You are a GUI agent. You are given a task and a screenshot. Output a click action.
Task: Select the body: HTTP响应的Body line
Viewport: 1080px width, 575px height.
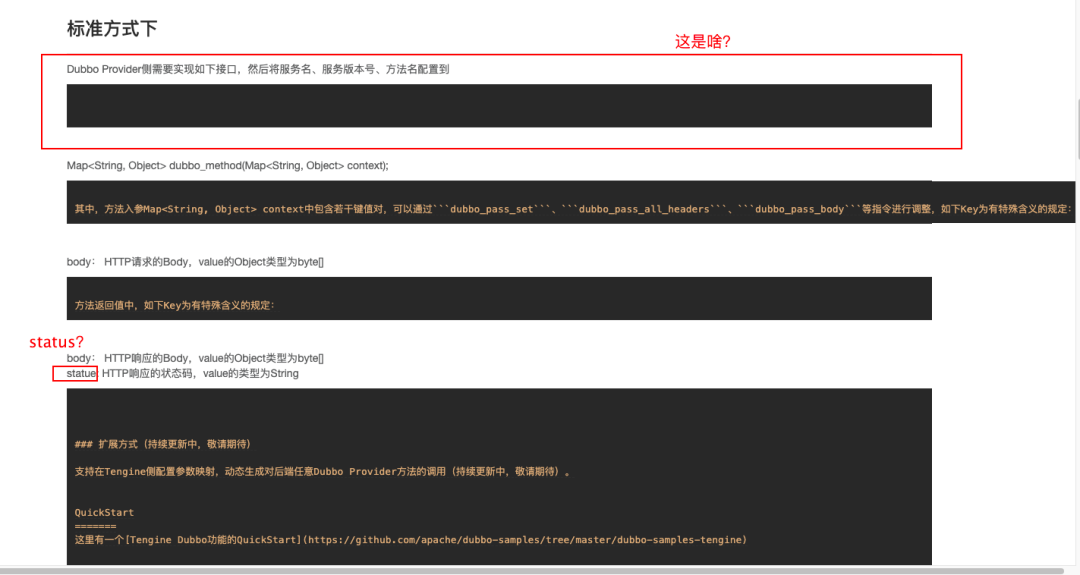195,358
